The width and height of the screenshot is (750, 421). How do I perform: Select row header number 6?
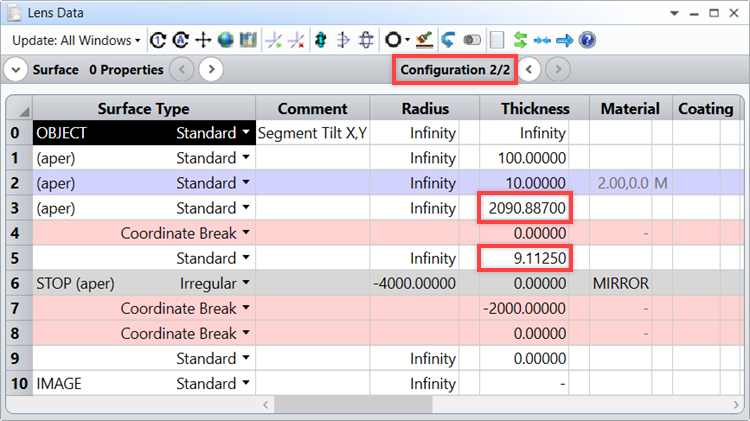[19, 283]
